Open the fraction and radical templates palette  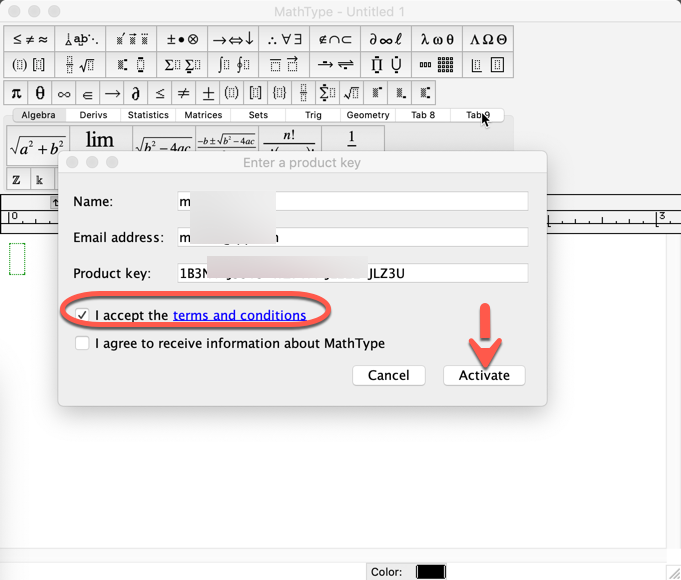80,65
